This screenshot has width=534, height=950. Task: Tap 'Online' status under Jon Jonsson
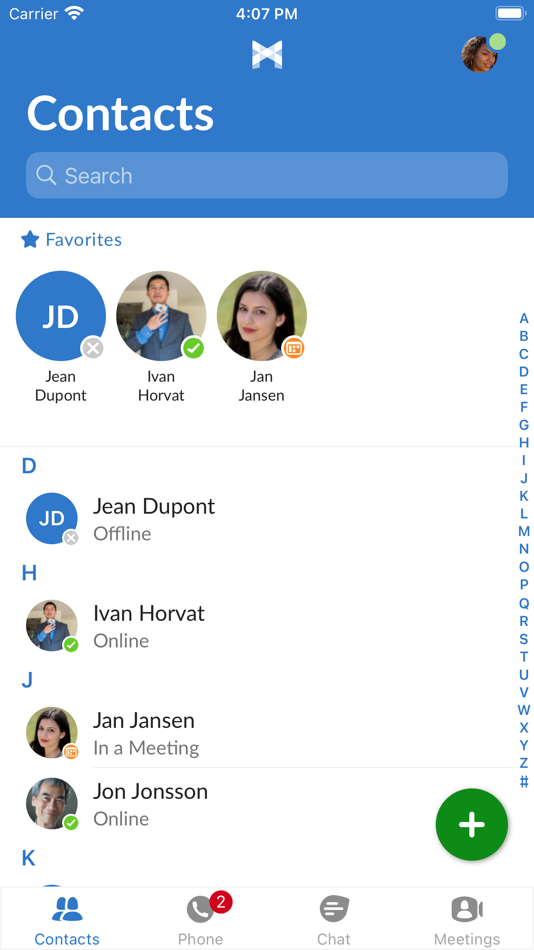(x=121, y=819)
